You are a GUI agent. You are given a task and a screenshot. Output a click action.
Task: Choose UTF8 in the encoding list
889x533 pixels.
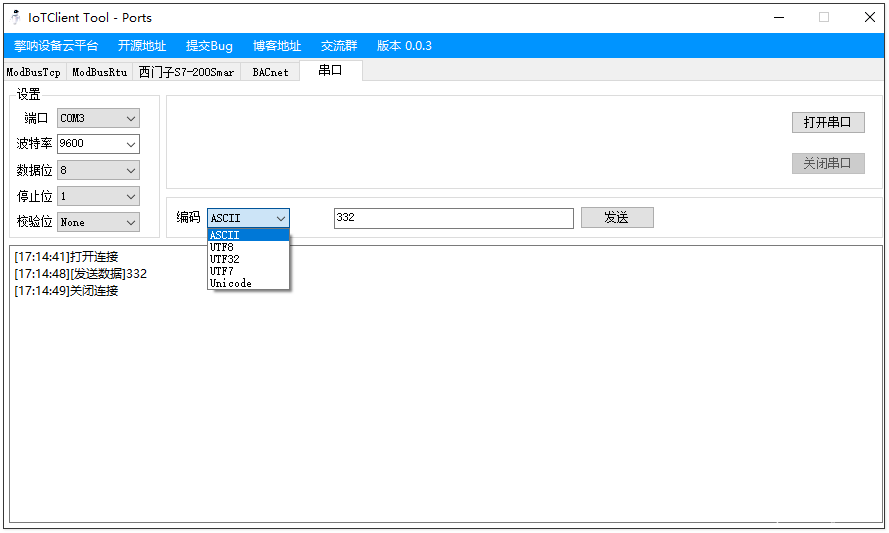coord(248,247)
